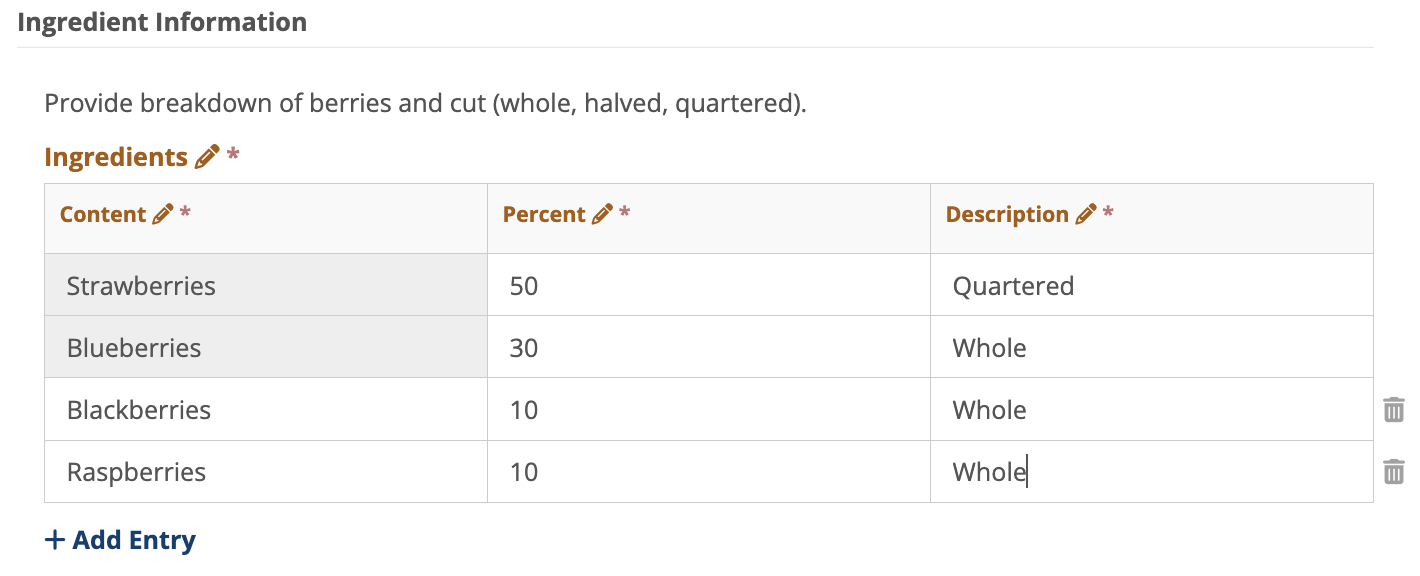Viewport: 1420px width, 576px height.
Task: Select the Strawberries content cell
Action: click(x=266, y=286)
